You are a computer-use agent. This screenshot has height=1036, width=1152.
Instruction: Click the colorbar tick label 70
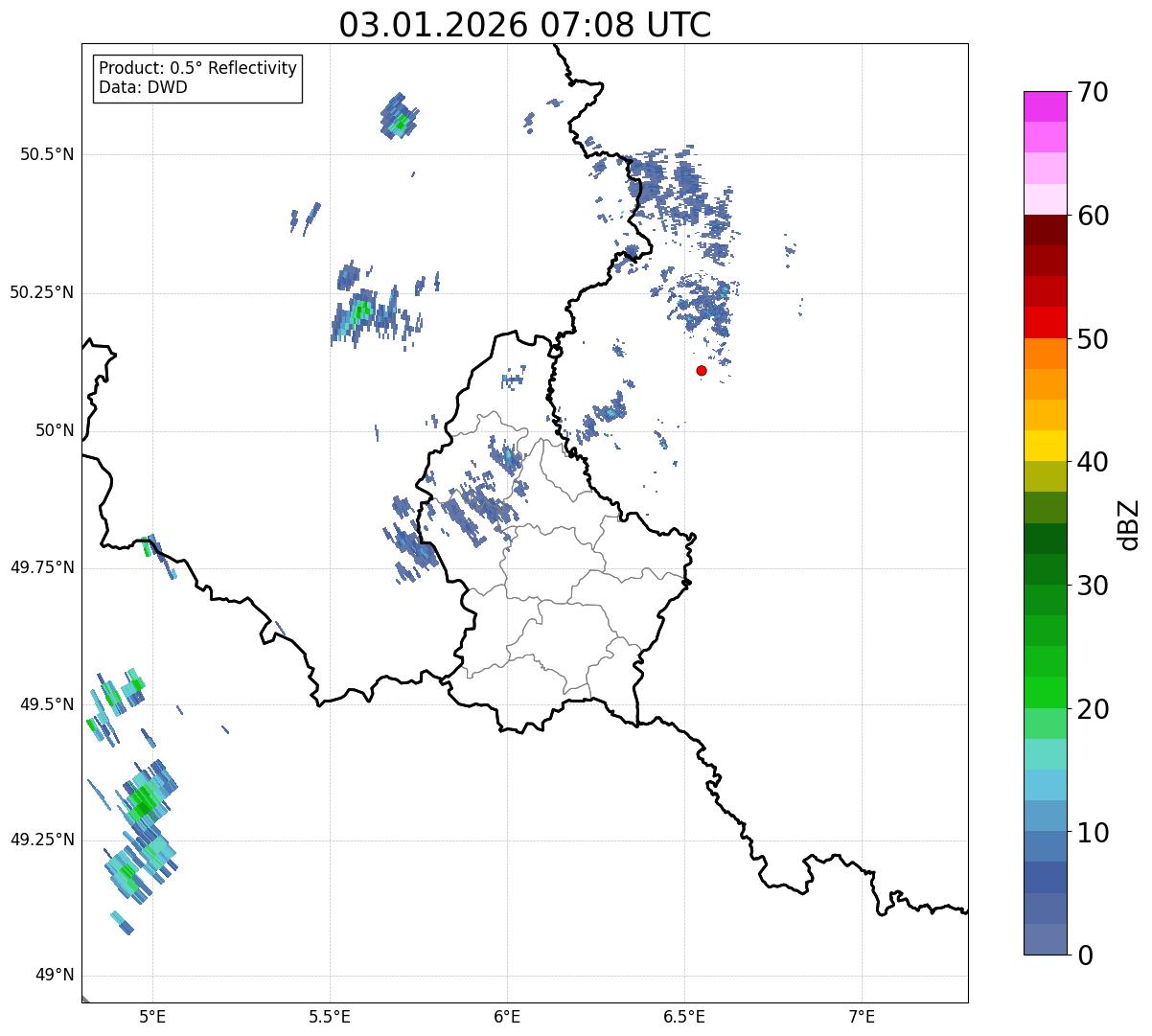coord(1093,92)
